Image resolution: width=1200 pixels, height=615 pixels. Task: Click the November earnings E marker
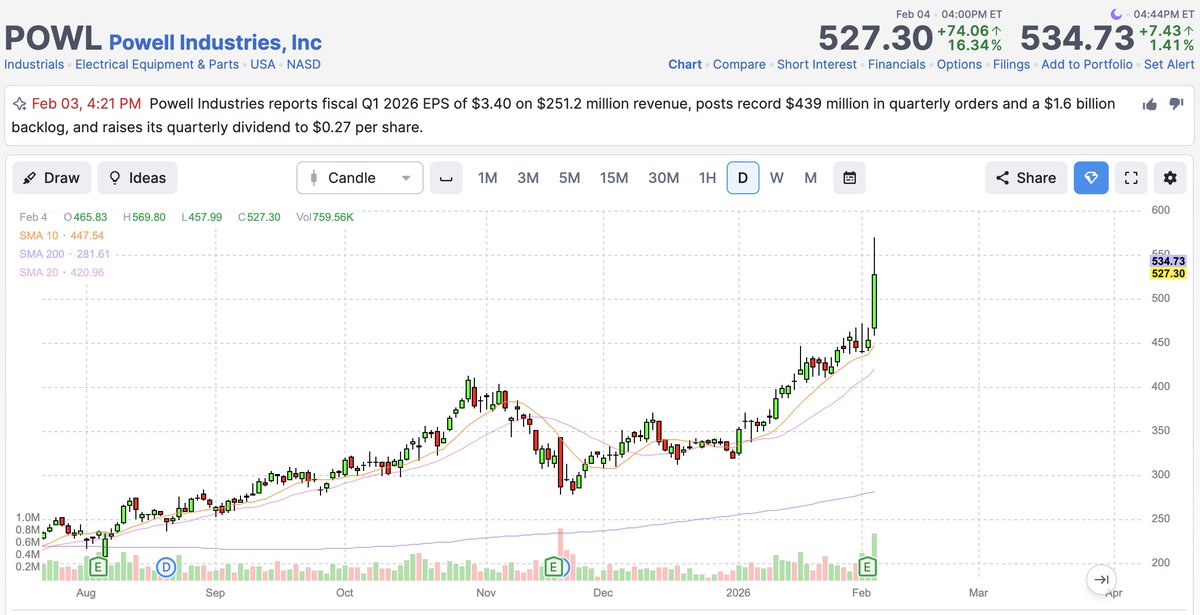pos(553,568)
